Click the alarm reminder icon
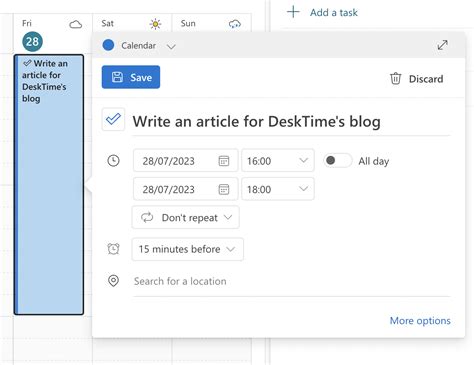Screen dimensions: 474x365 (x=113, y=249)
